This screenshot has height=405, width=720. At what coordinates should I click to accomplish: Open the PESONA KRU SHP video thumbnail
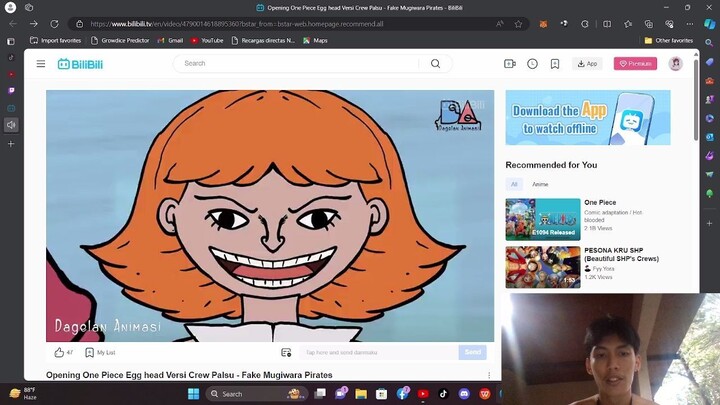543,267
